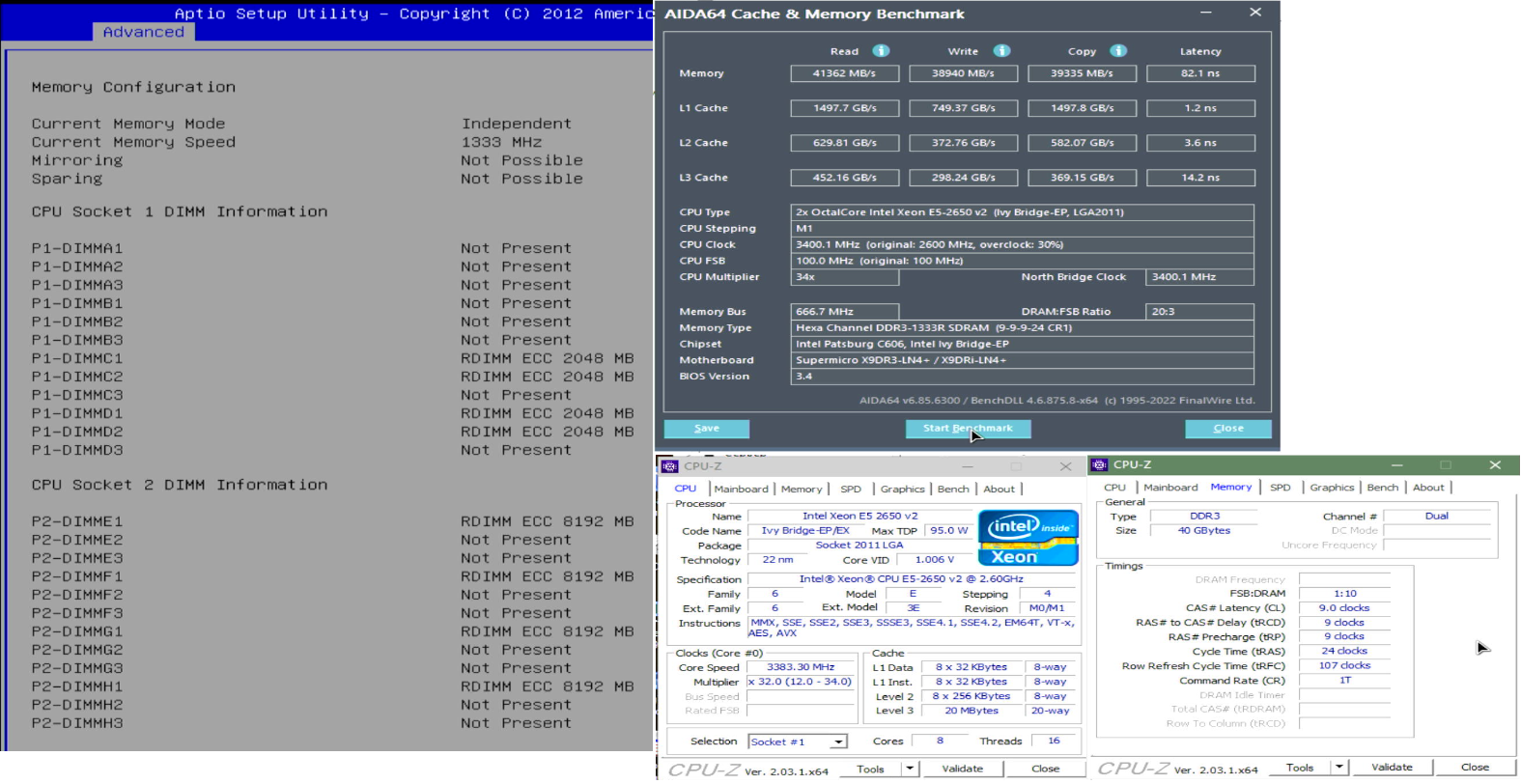Minimize the AIDA64 Cache & Memory Benchmark window

coord(1206,13)
